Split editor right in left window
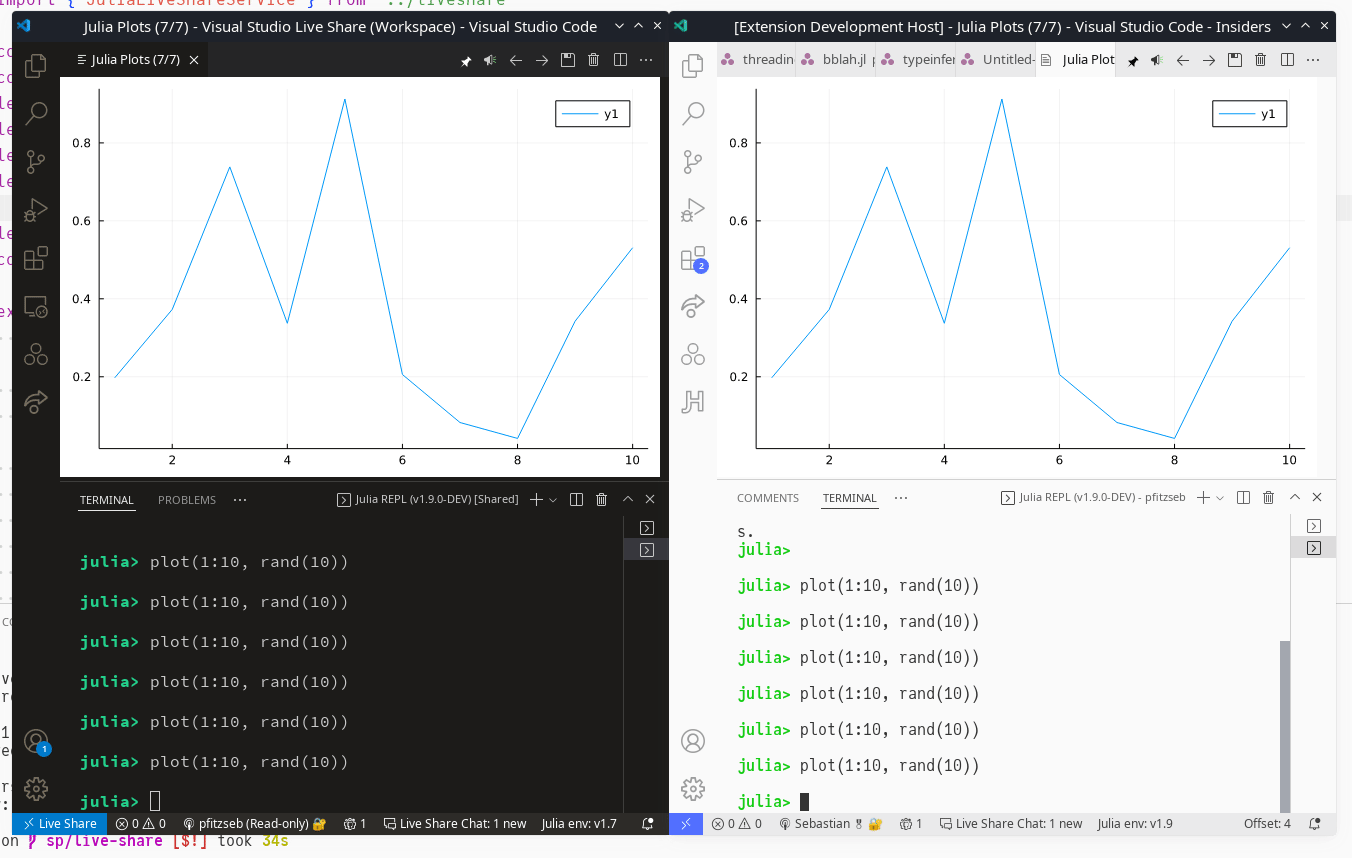This screenshot has width=1352, height=858. pos(620,61)
